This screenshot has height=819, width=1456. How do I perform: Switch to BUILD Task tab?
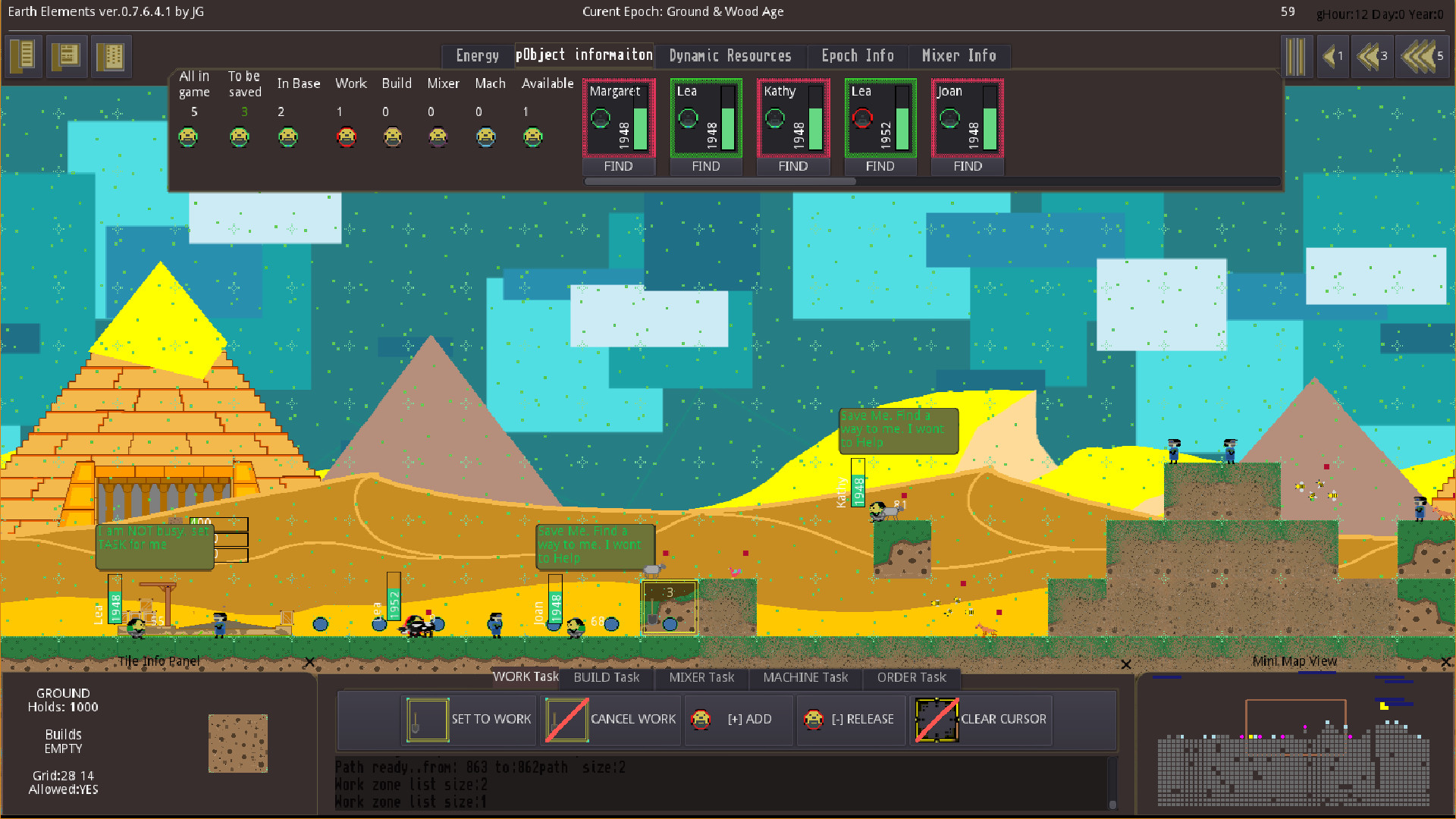click(x=606, y=677)
